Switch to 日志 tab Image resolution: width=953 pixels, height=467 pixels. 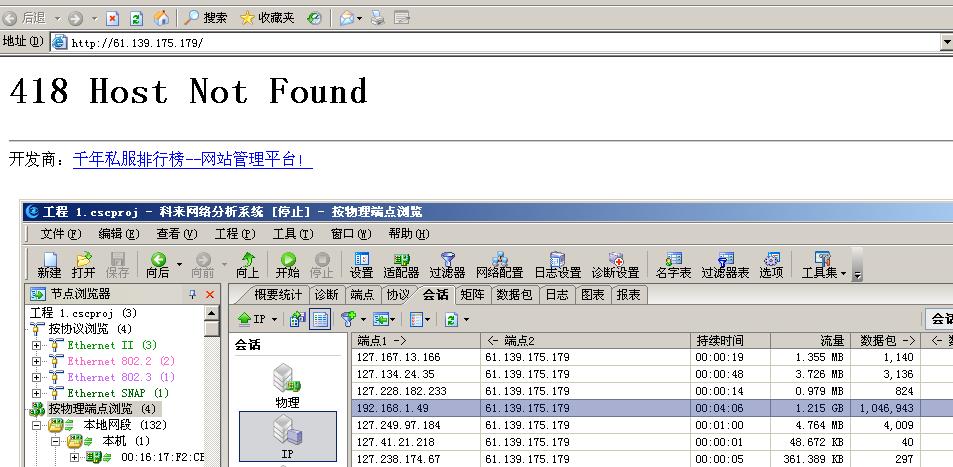557,295
